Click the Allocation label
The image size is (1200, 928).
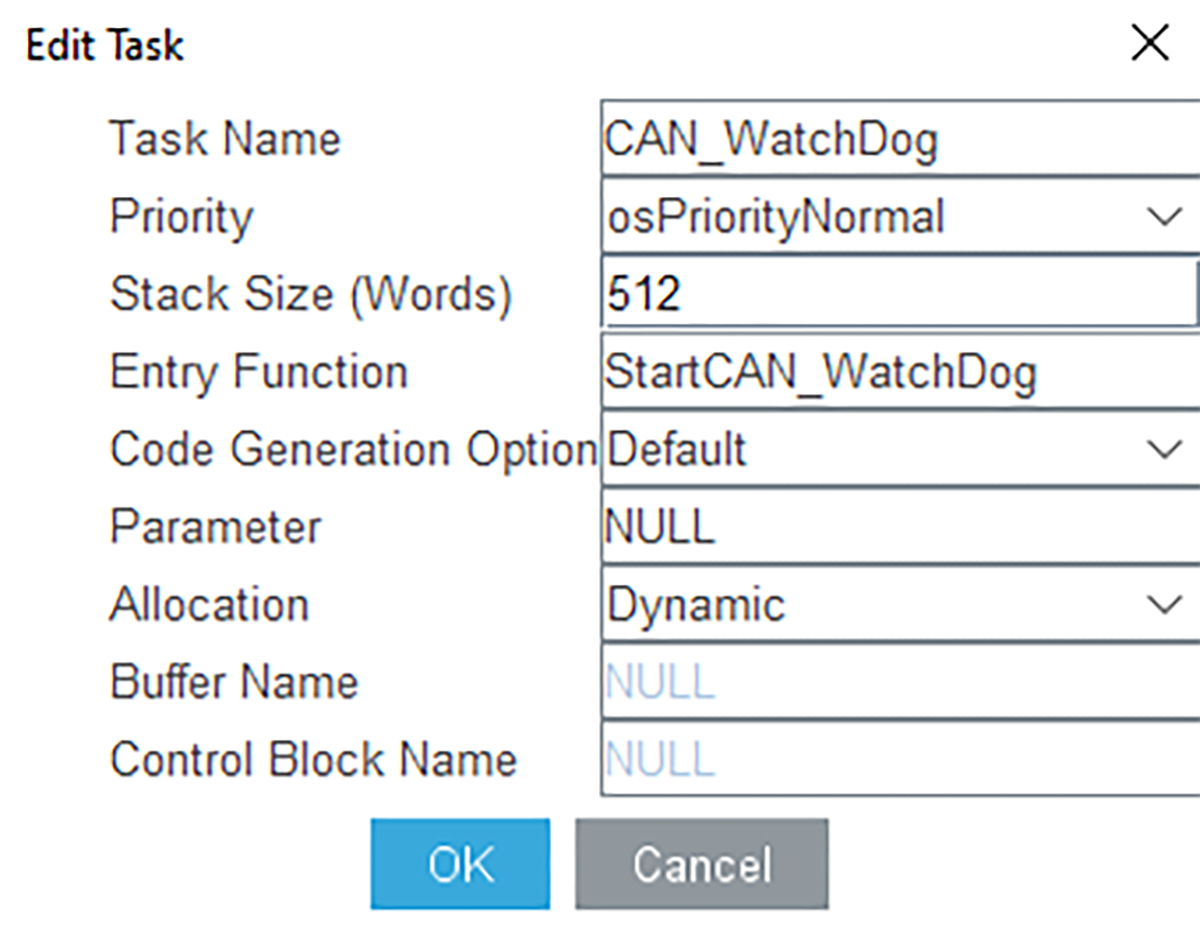(209, 605)
